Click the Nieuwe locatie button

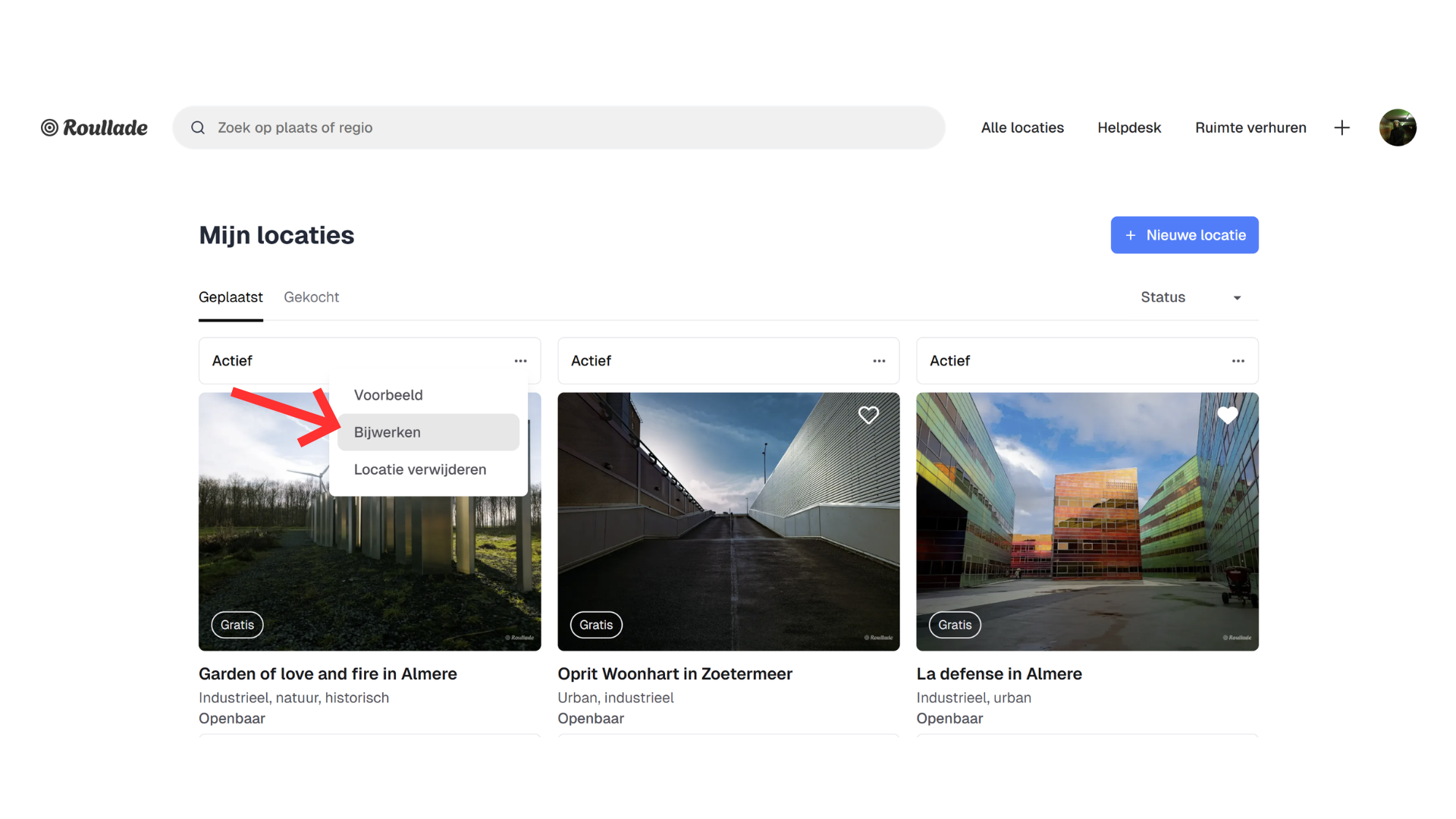point(1184,235)
